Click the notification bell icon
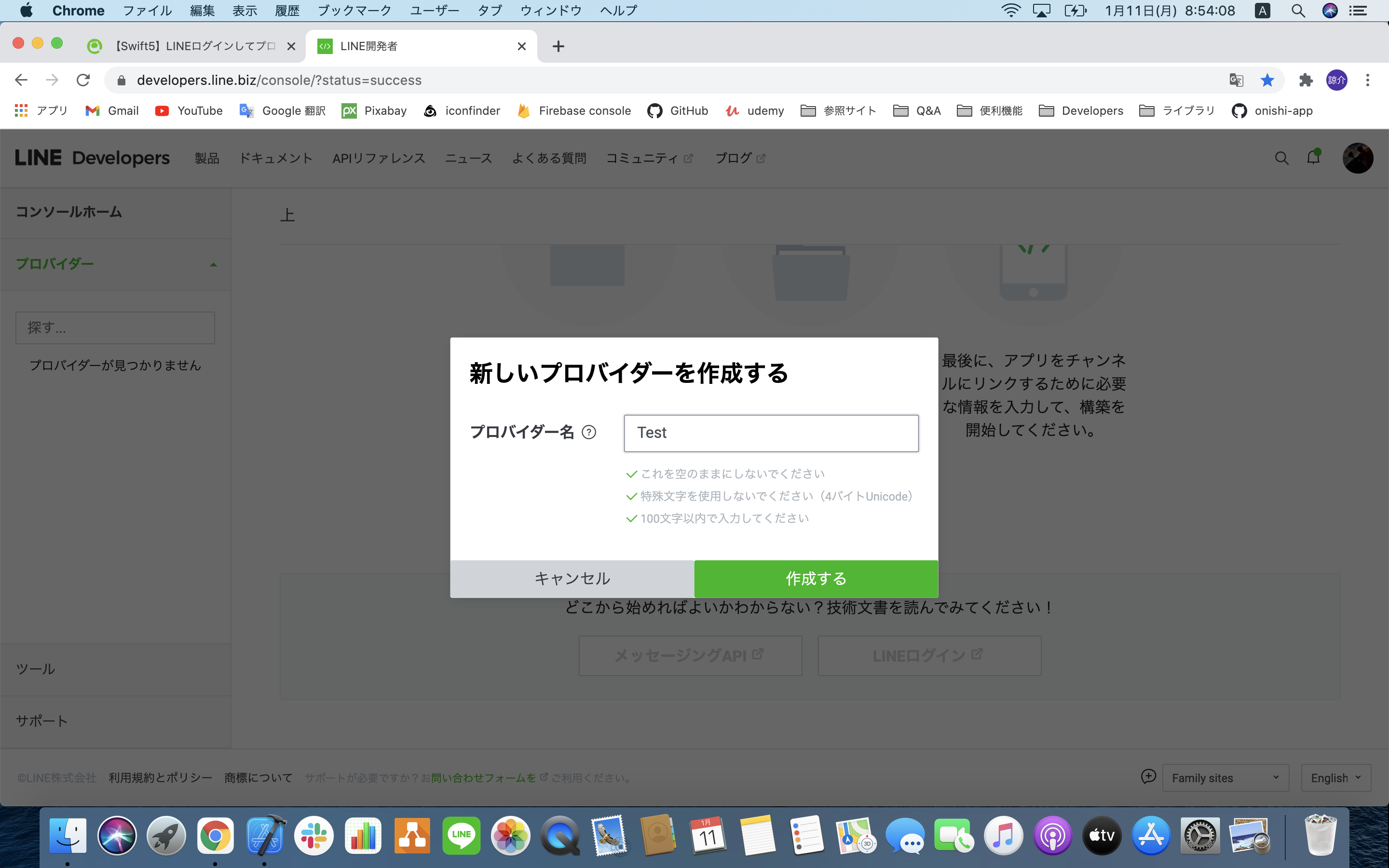The image size is (1389, 868). point(1313,158)
